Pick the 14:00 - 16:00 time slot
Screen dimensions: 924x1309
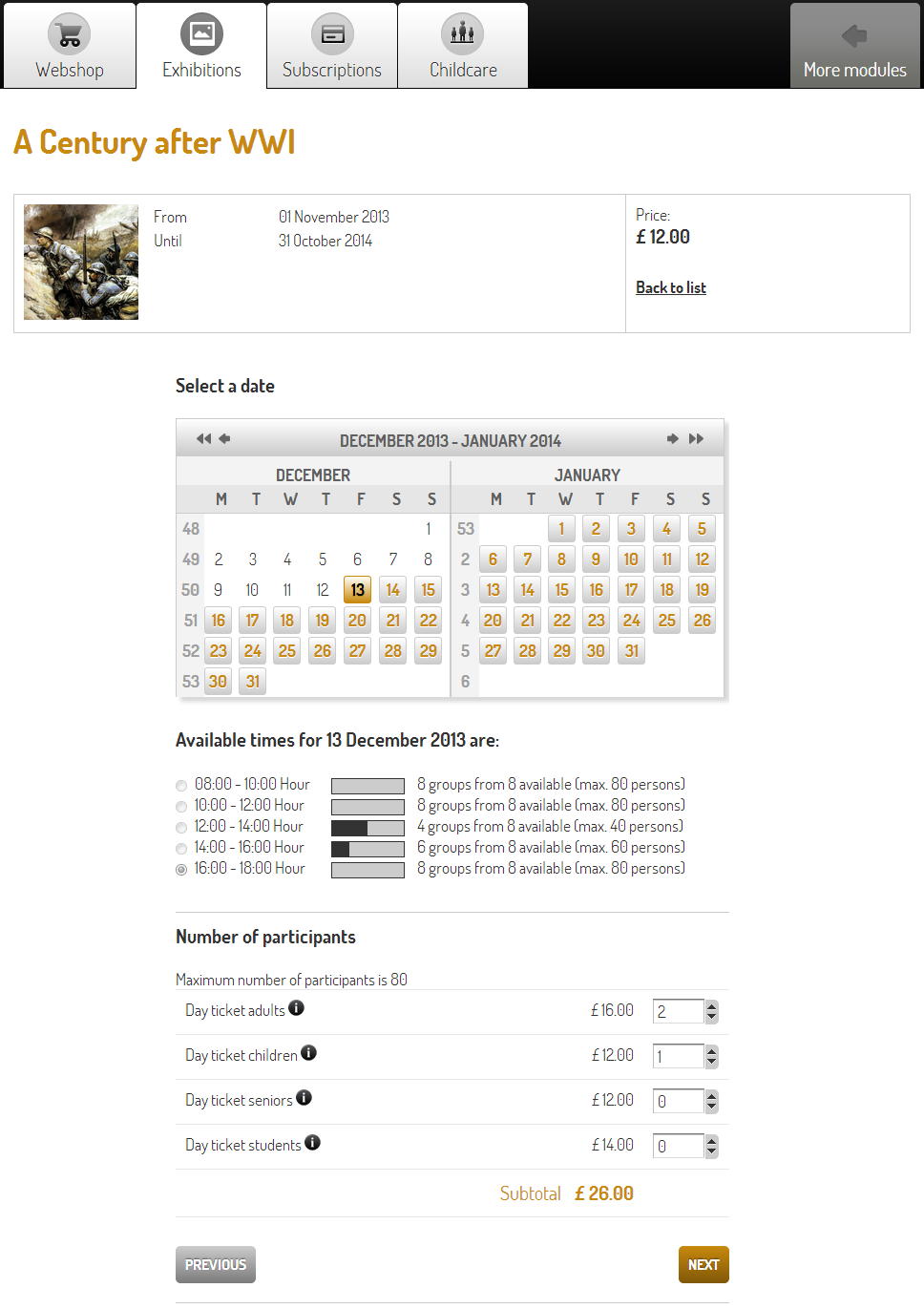pyautogui.click(x=181, y=849)
